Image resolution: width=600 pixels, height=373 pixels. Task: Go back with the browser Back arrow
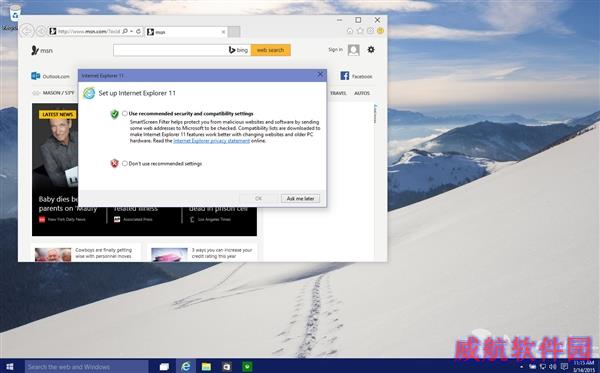(x=27, y=31)
